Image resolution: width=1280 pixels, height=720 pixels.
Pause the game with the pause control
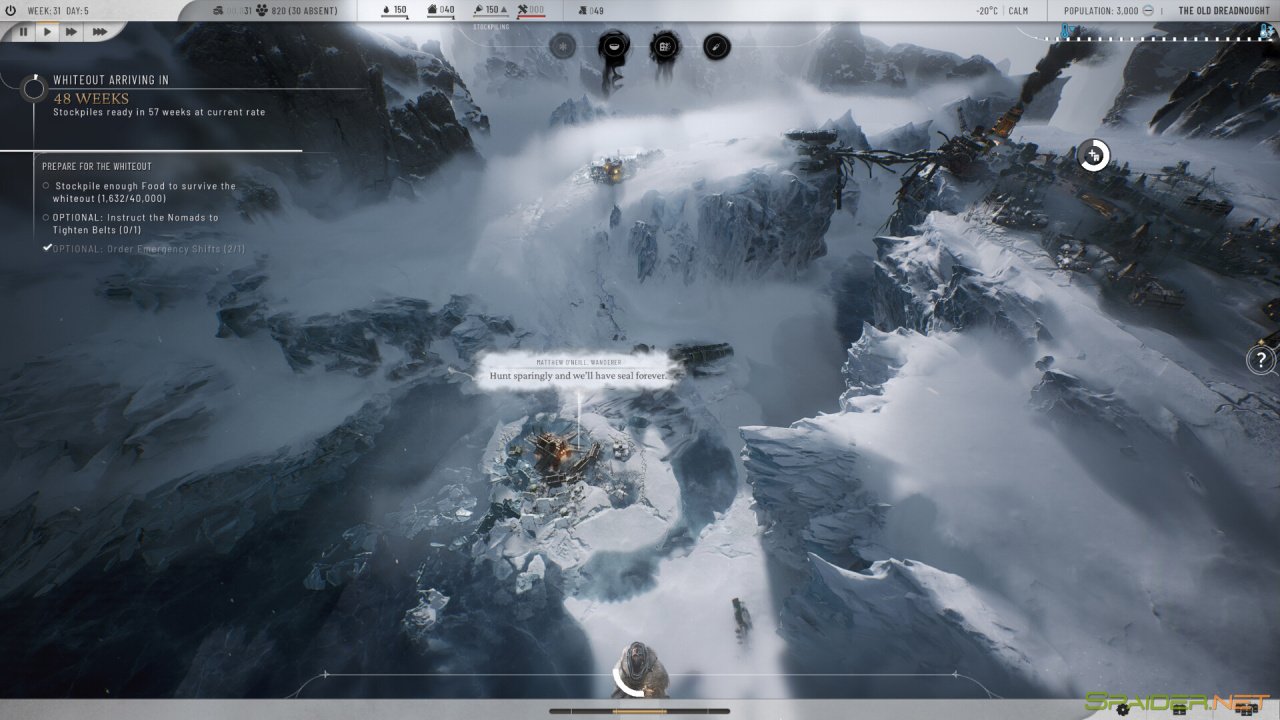pyautogui.click(x=23, y=31)
